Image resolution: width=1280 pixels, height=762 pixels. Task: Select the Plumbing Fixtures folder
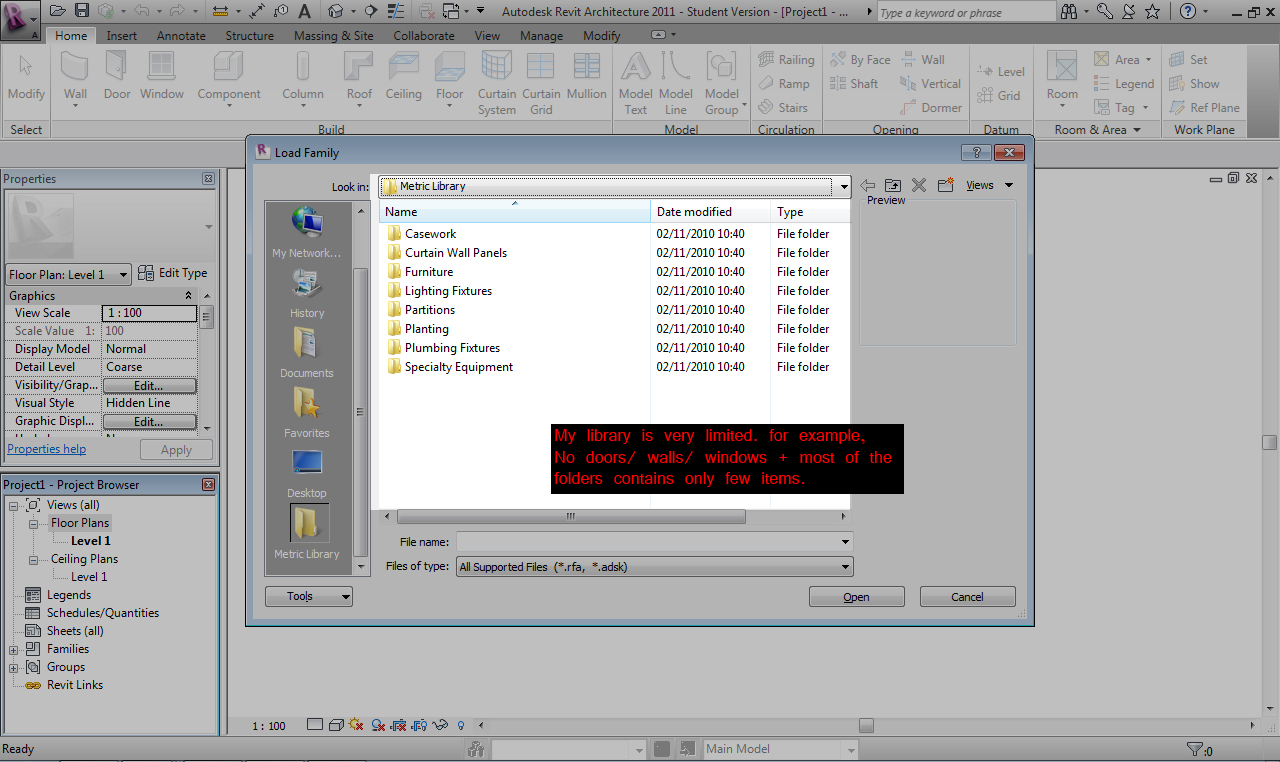click(443, 348)
